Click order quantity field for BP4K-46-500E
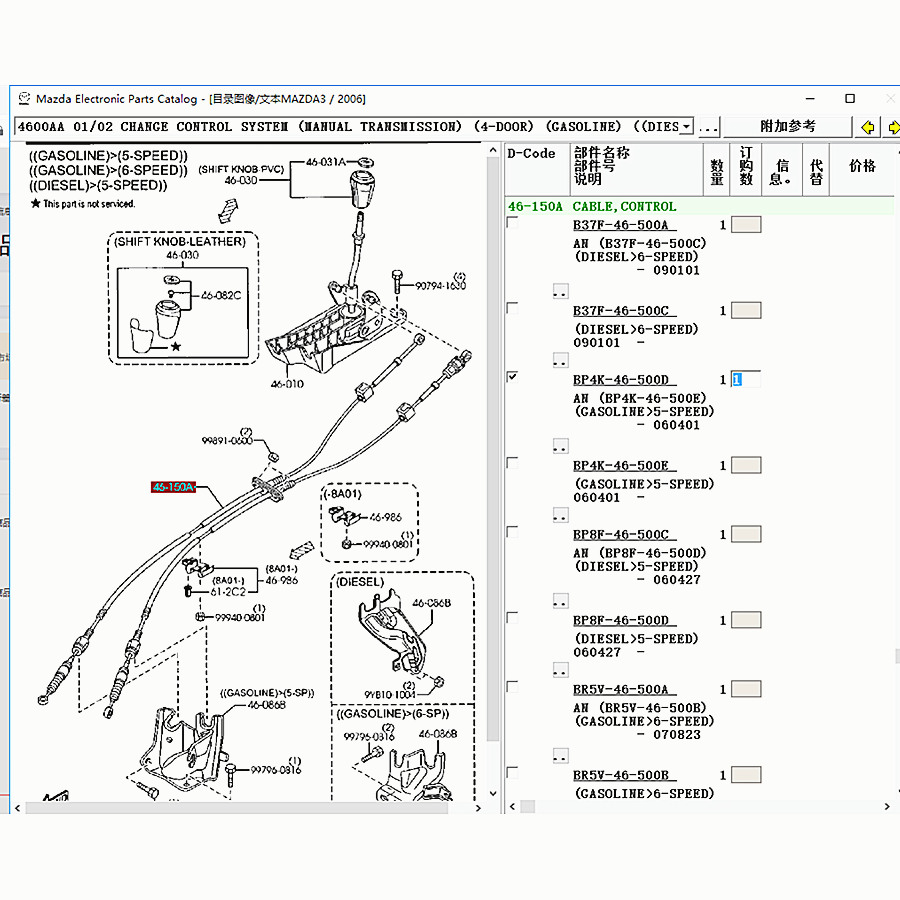This screenshot has width=900, height=900. pos(746,465)
